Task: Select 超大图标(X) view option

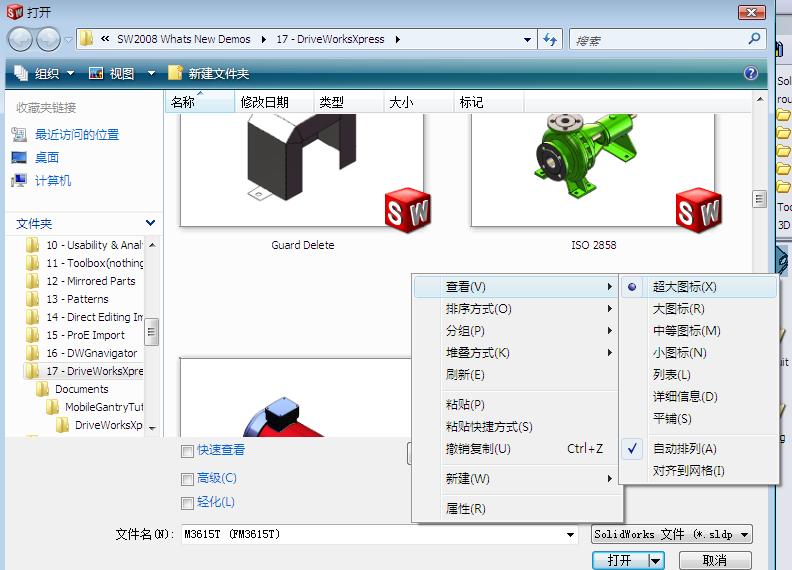Action: tap(699, 287)
